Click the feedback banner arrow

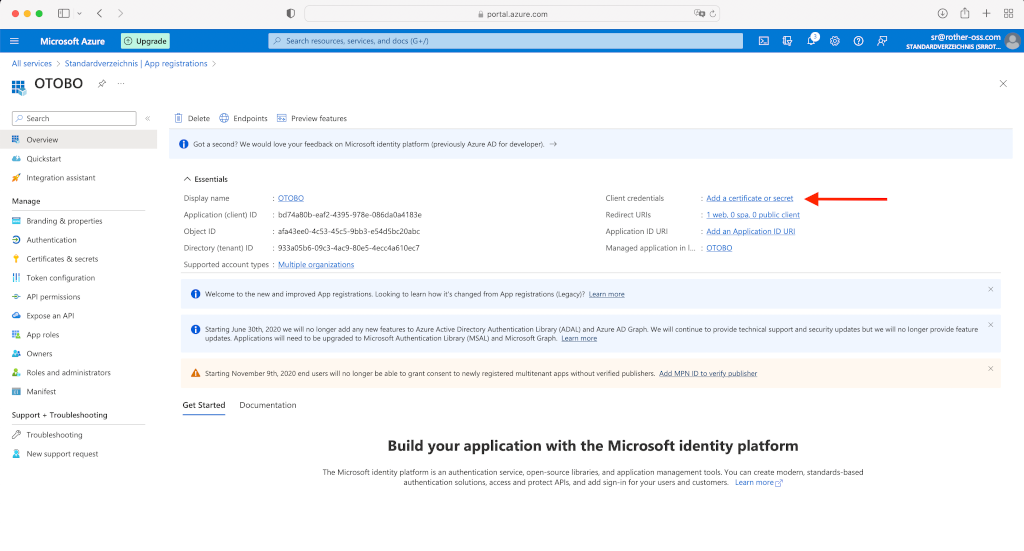(x=553, y=144)
